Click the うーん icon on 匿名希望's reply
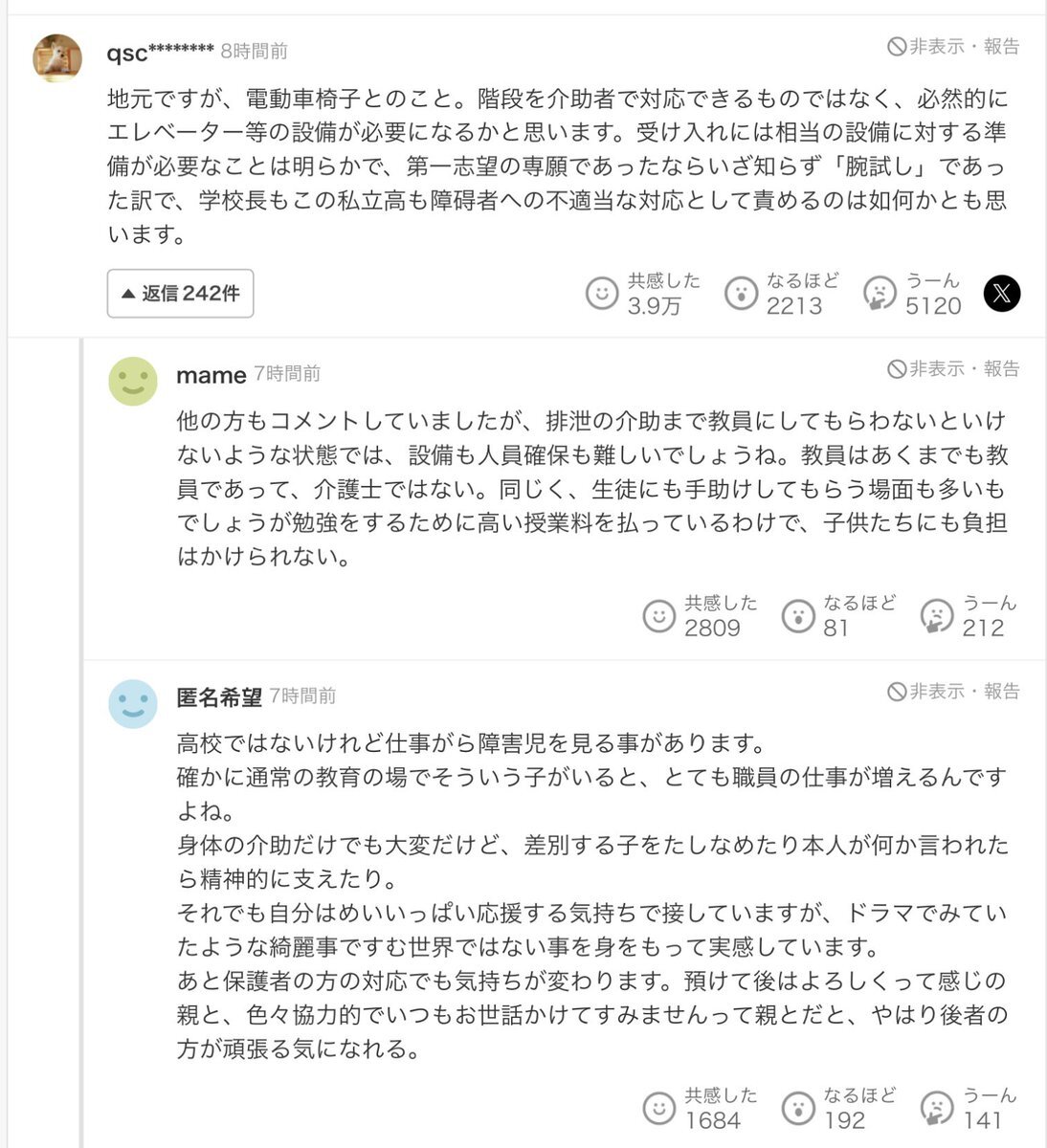The width and height of the screenshot is (1047, 1148). (937, 1108)
